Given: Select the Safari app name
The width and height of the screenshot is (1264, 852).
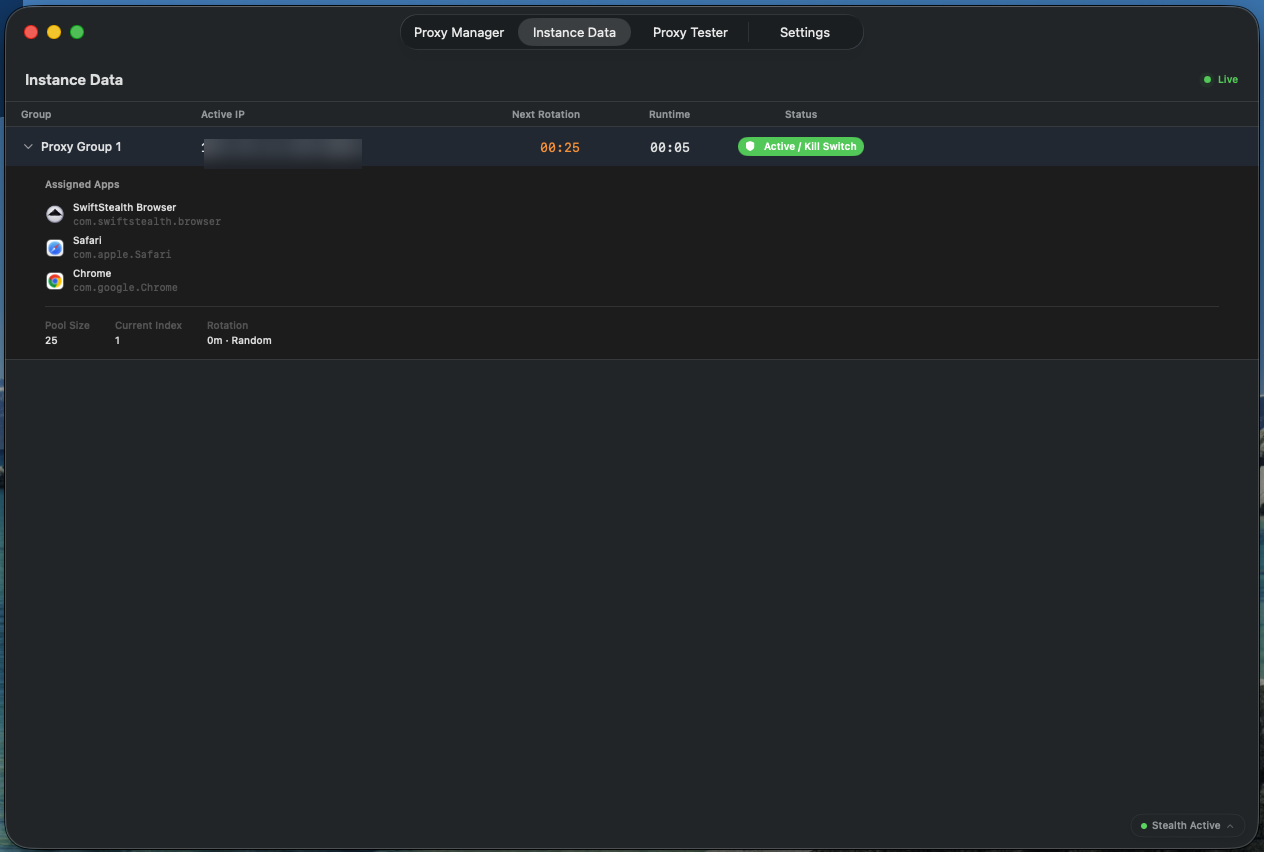Looking at the screenshot, I should point(87,240).
